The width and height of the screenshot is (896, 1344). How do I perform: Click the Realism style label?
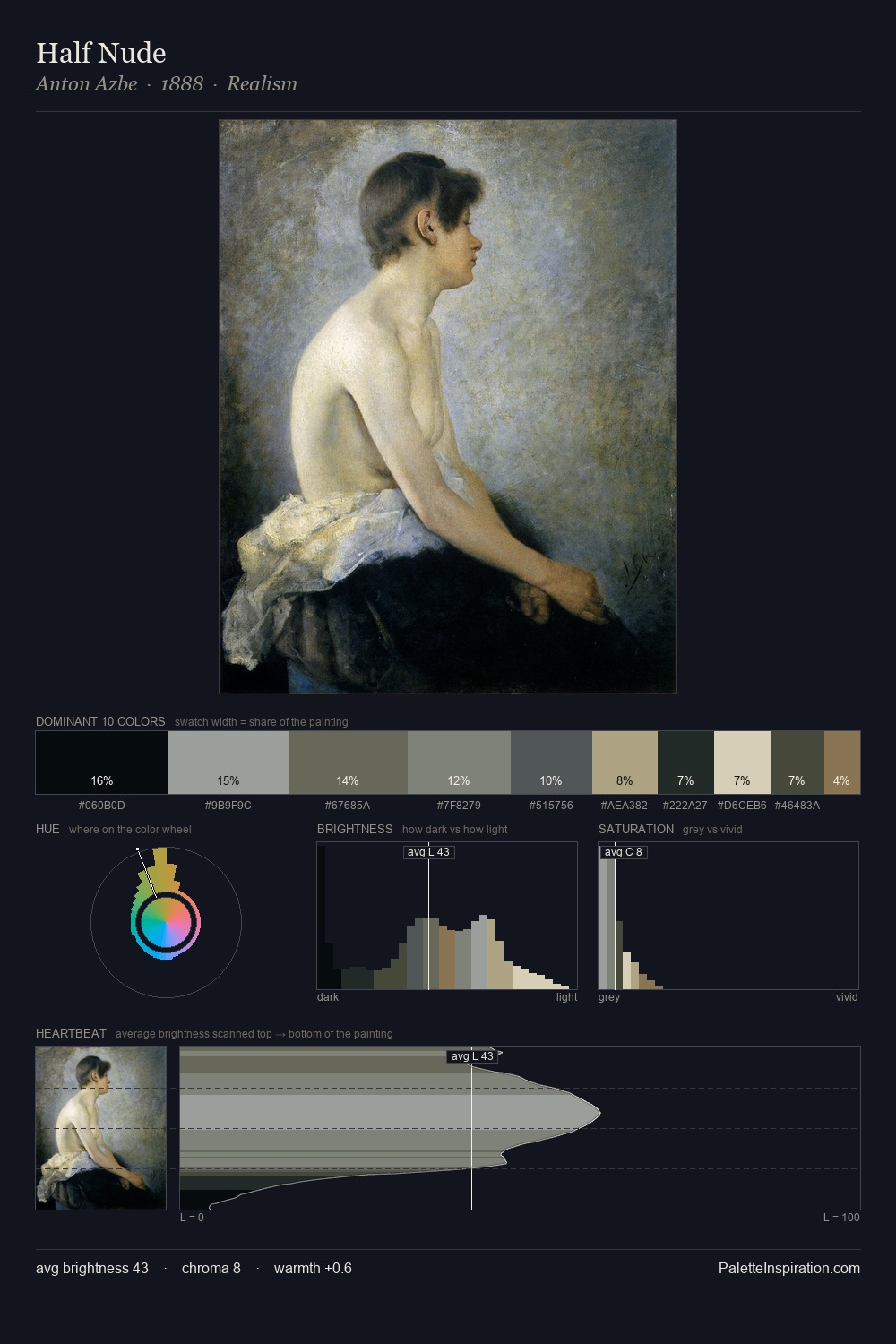click(262, 84)
